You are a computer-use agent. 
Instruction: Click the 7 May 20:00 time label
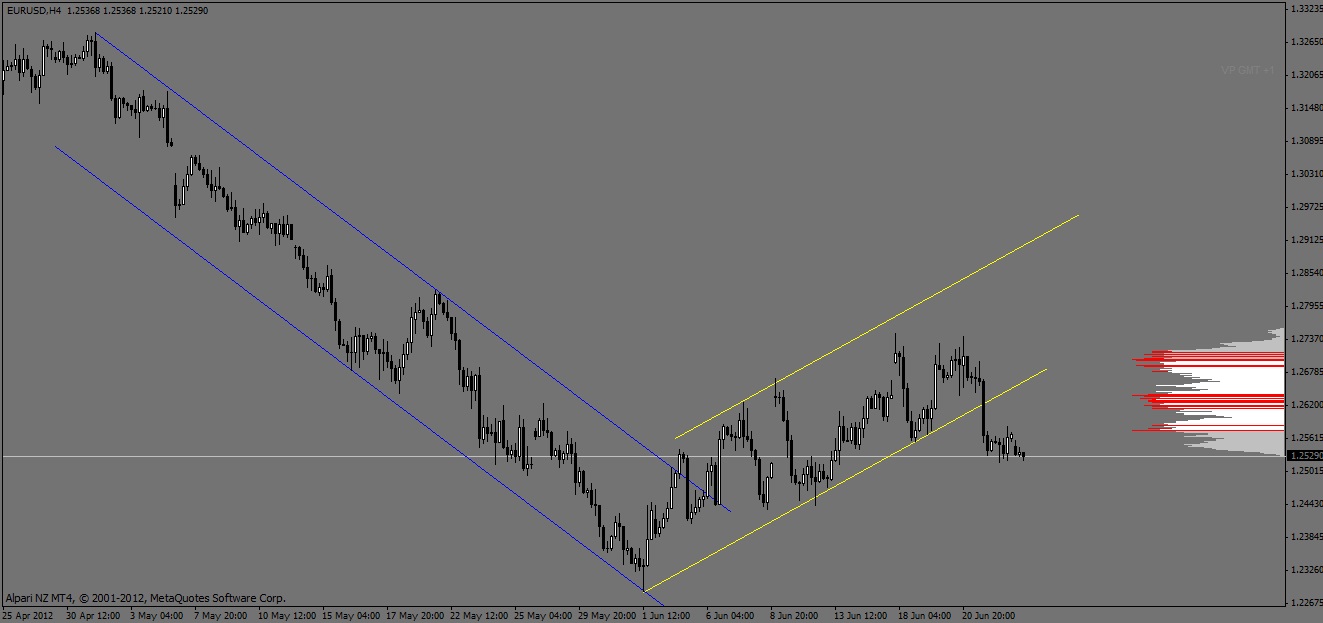pyautogui.click(x=222, y=615)
